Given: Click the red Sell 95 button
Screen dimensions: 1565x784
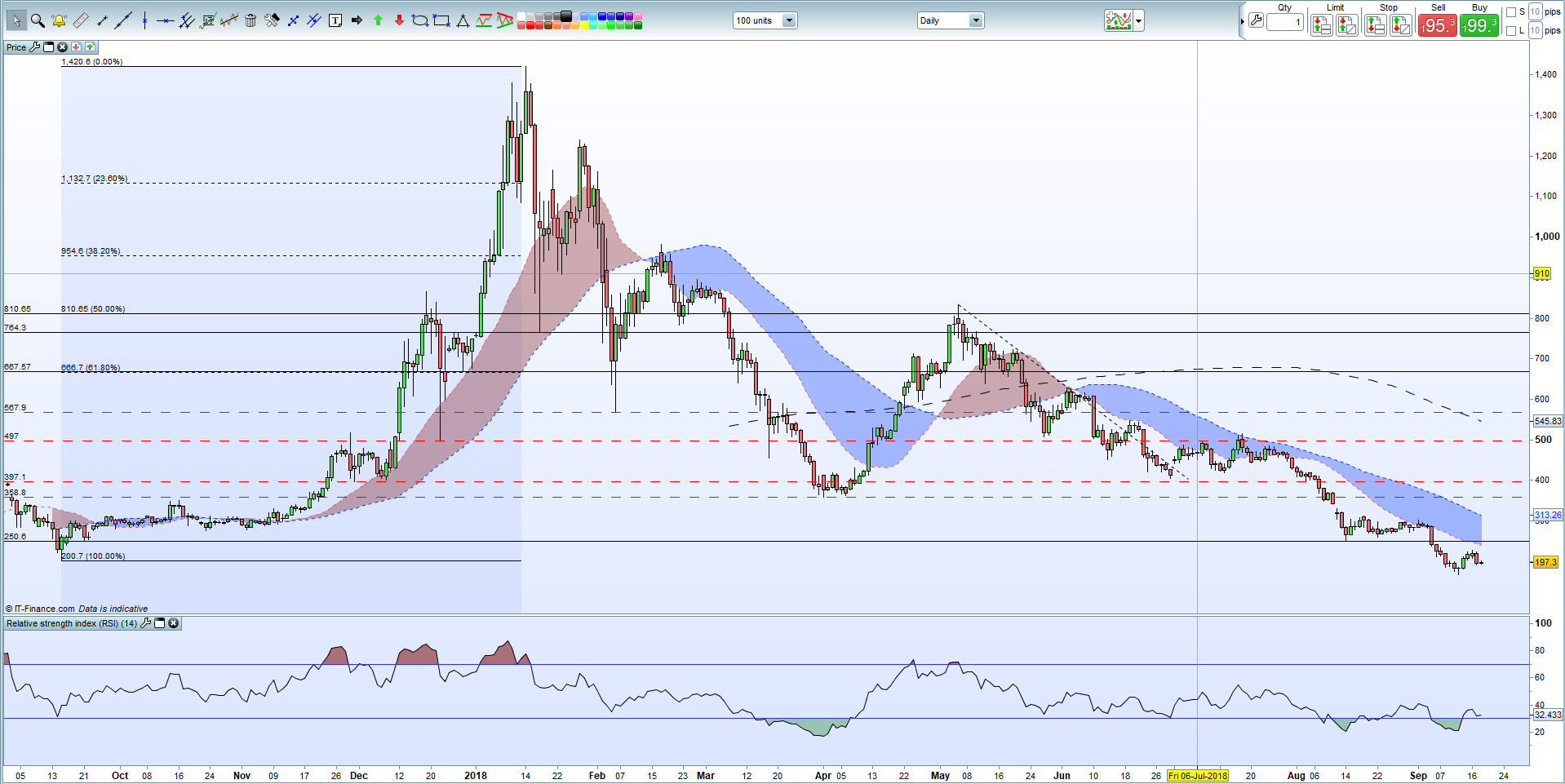Looking at the screenshot, I should pyautogui.click(x=1438, y=25).
